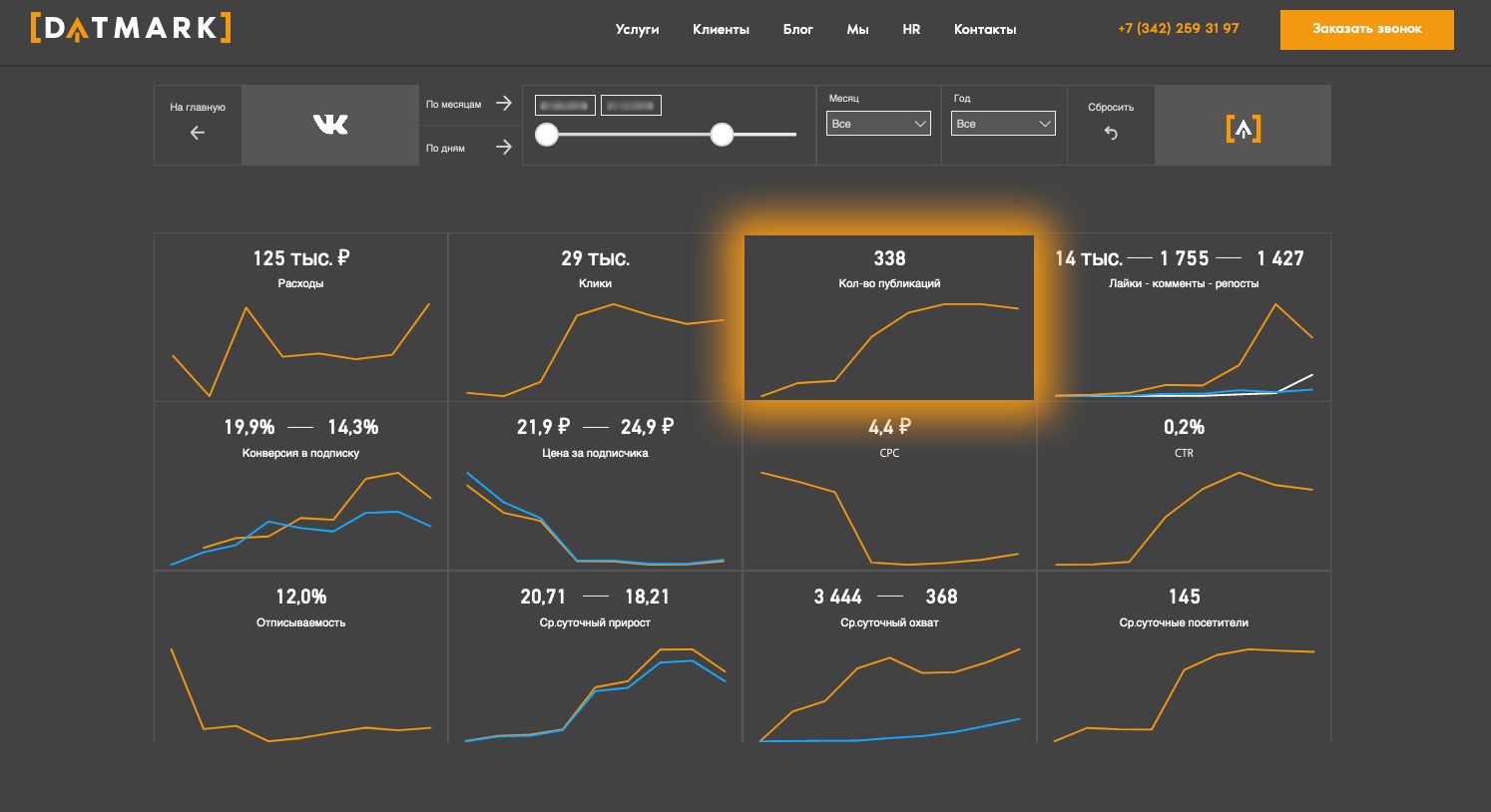Click the По месяцам arrow

504,103
